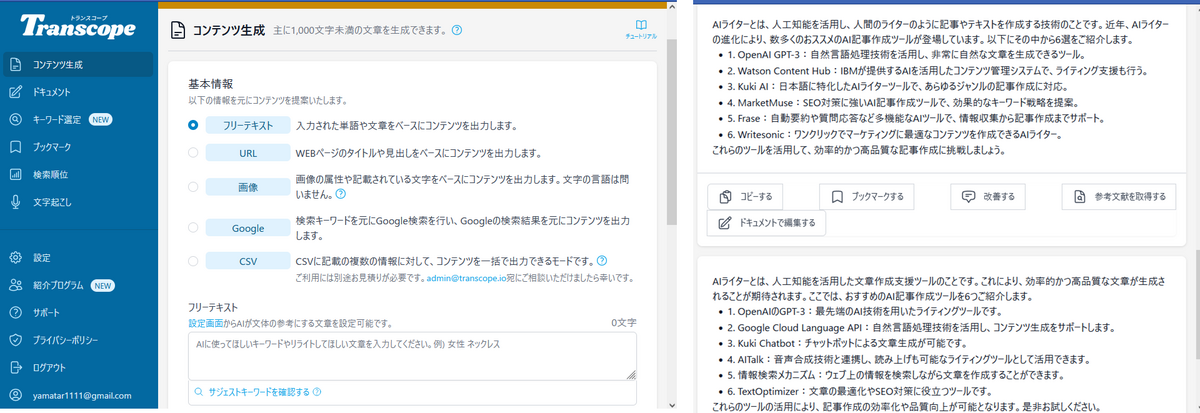
Task: Open ドキュメント in the sidebar
Action: click(77, 92)
